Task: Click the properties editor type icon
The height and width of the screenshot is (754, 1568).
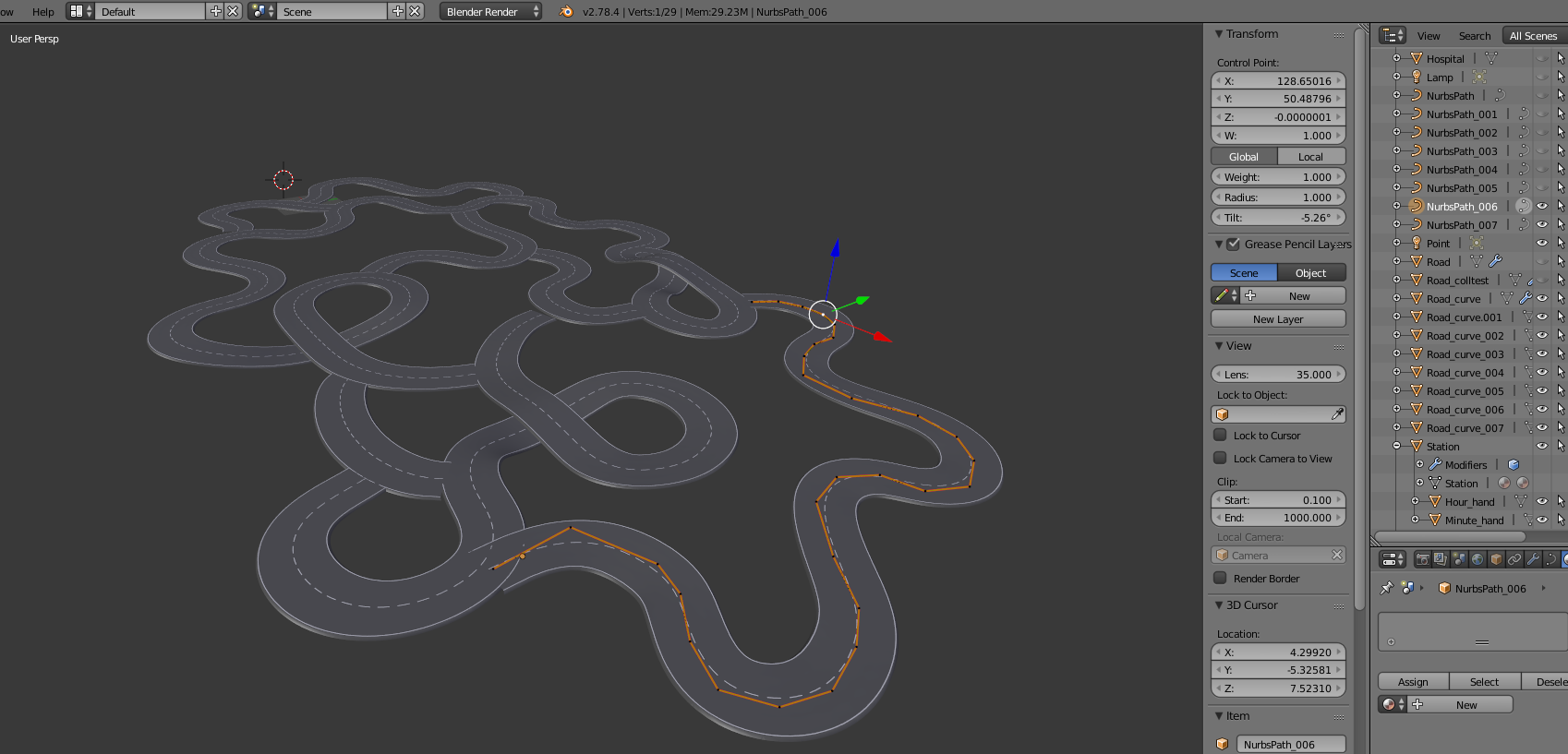Action: pos(1392,559)
